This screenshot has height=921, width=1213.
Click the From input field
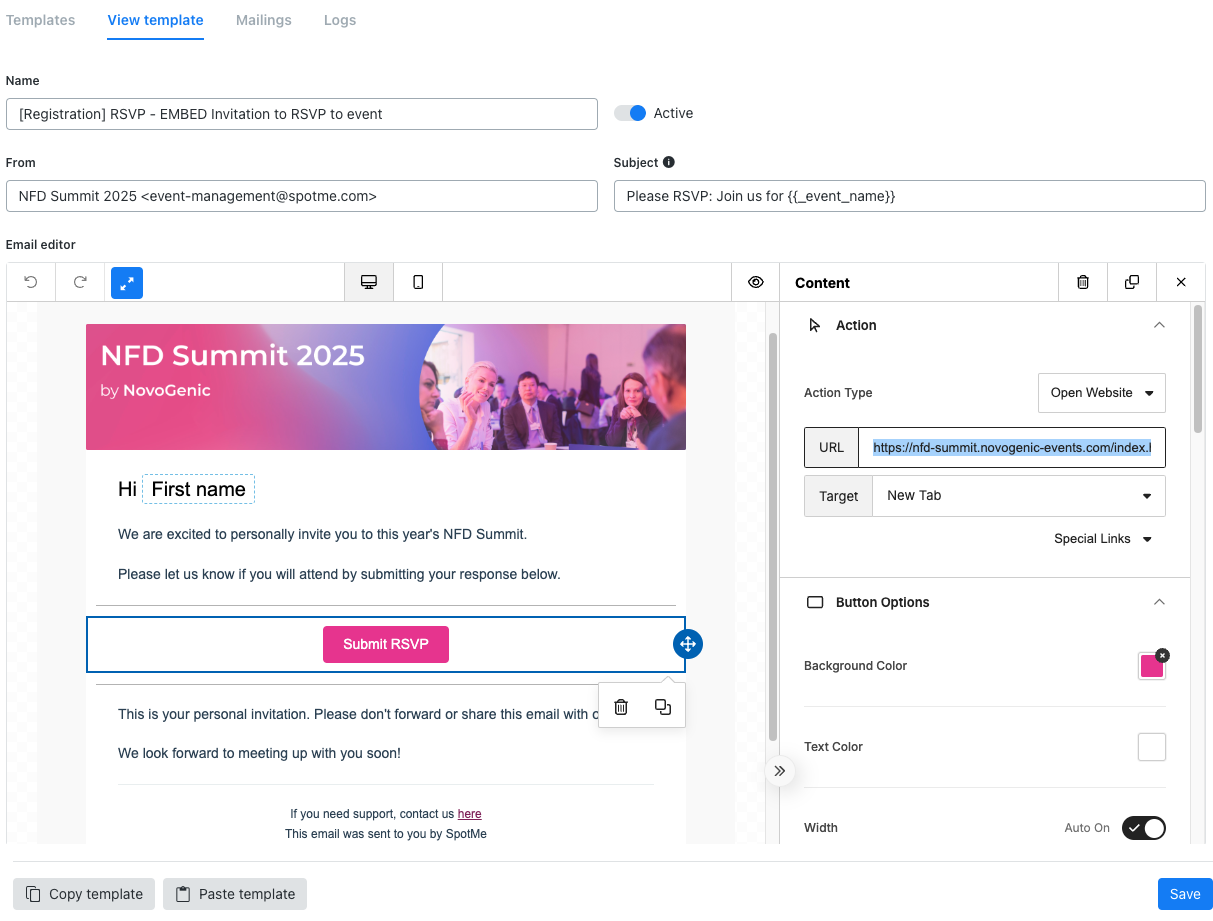click(x=302, y=196)
